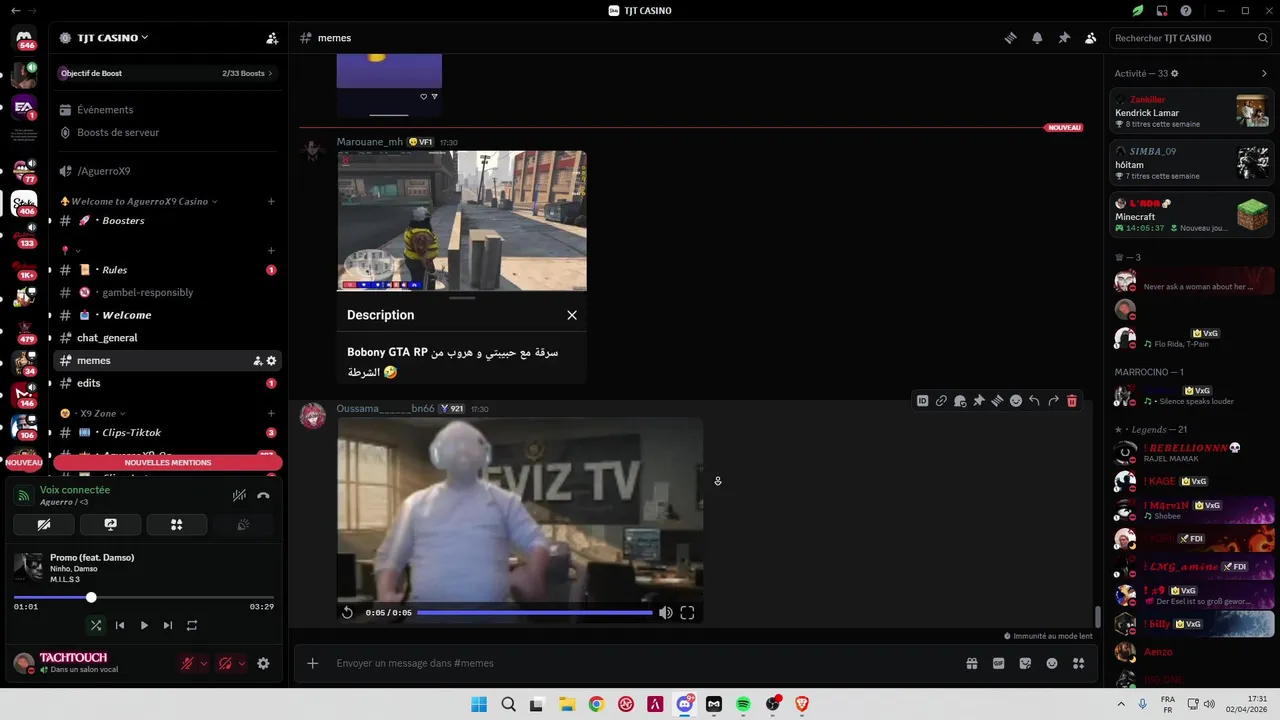The image size is (1280, 720).
Task: Replay the video
Action: tap(347, 612)
